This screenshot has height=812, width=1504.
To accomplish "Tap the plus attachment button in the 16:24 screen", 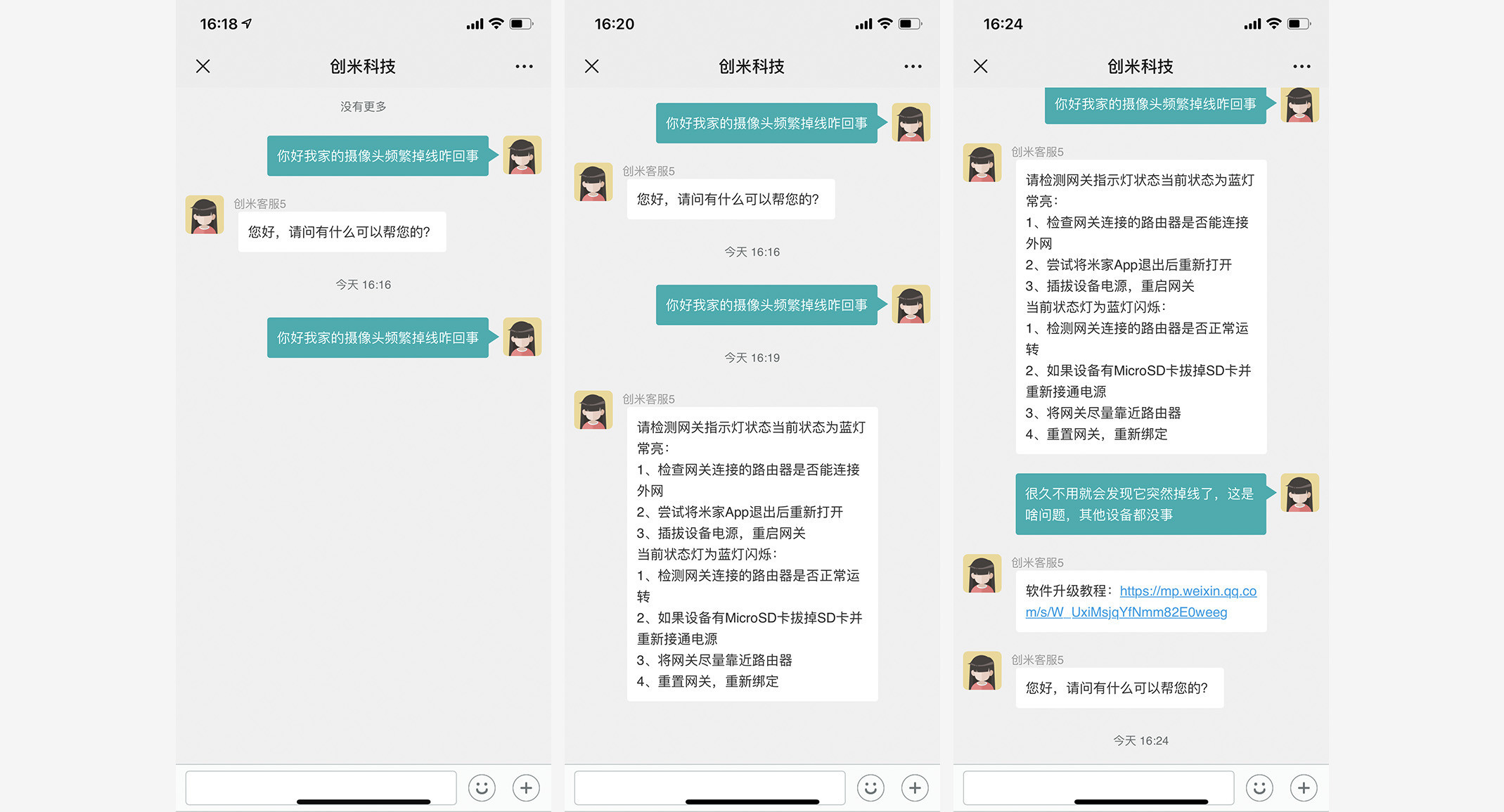I will 1304,788.
